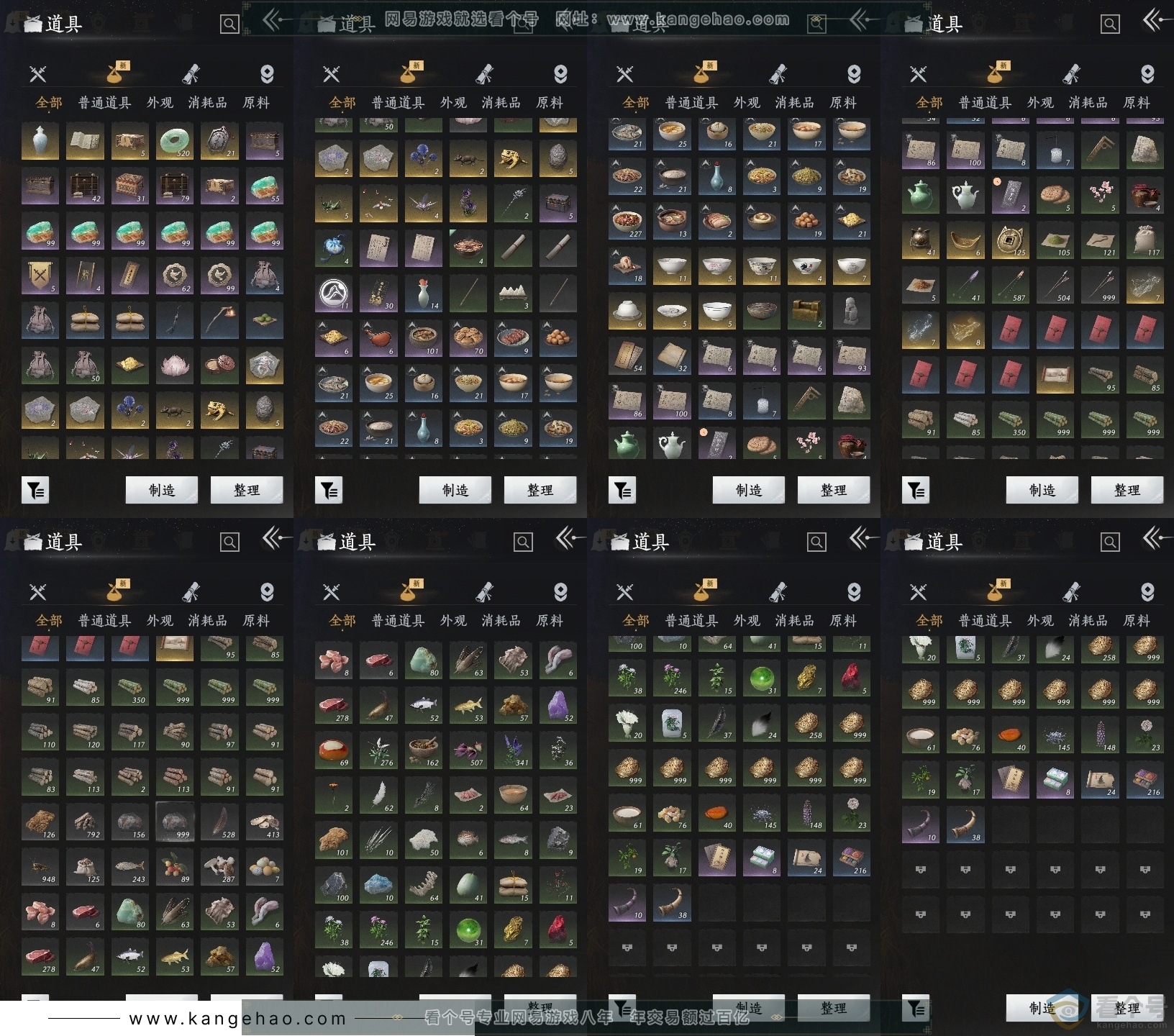Select the spicy dish with count 227
The height and width of the screenshot is (1036, 1174).
pyautogui.click(x=627, y=221)
